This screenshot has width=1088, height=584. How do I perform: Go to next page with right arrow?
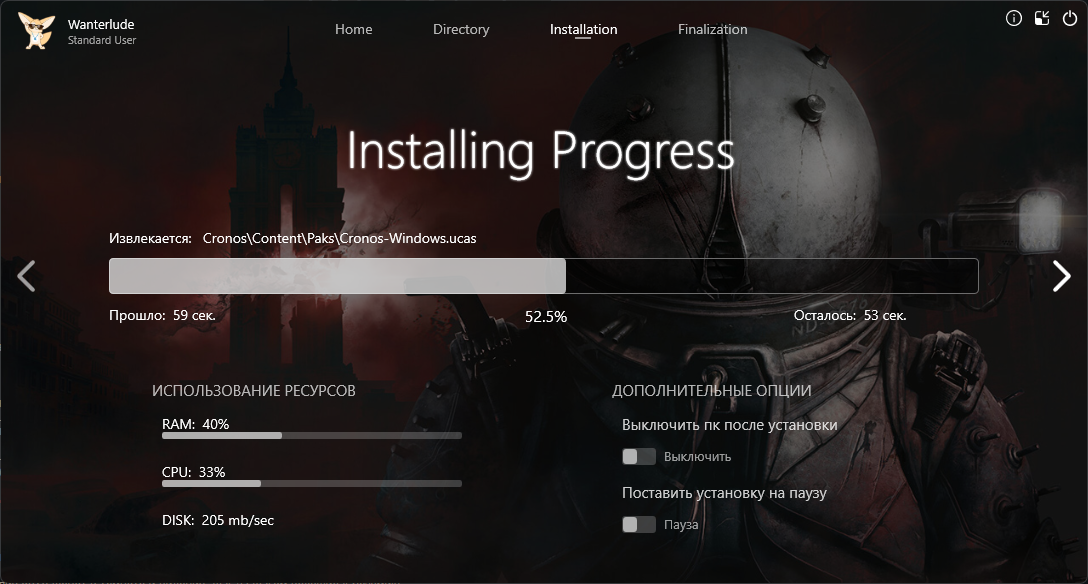1062,276
